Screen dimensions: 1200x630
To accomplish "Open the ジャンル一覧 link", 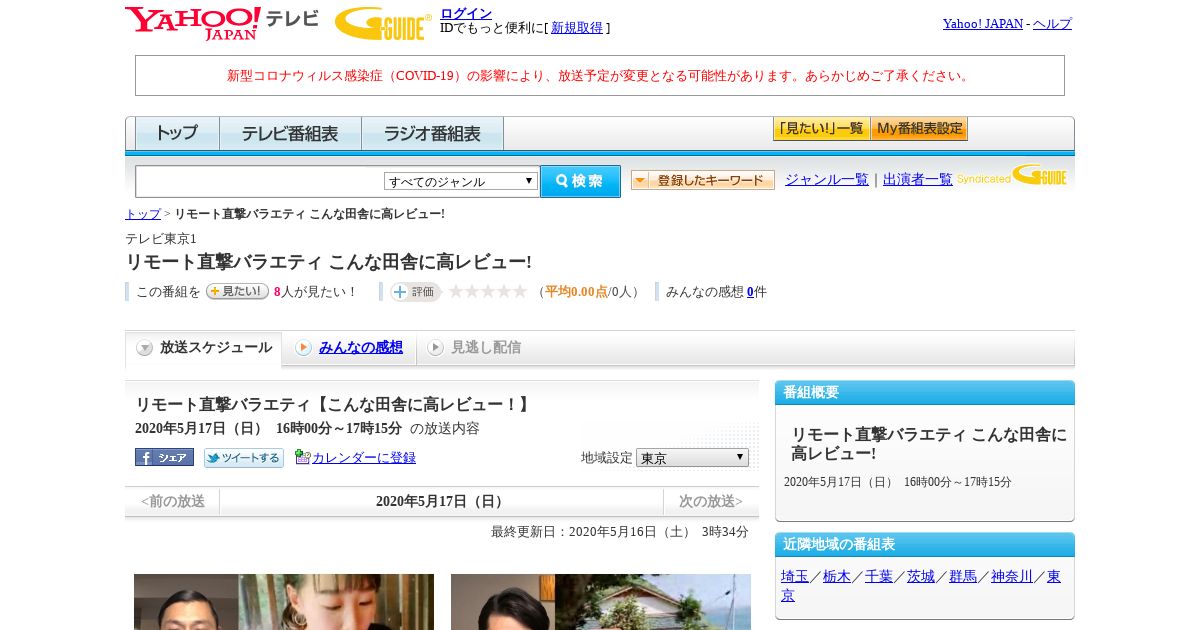I will [827, 179].
